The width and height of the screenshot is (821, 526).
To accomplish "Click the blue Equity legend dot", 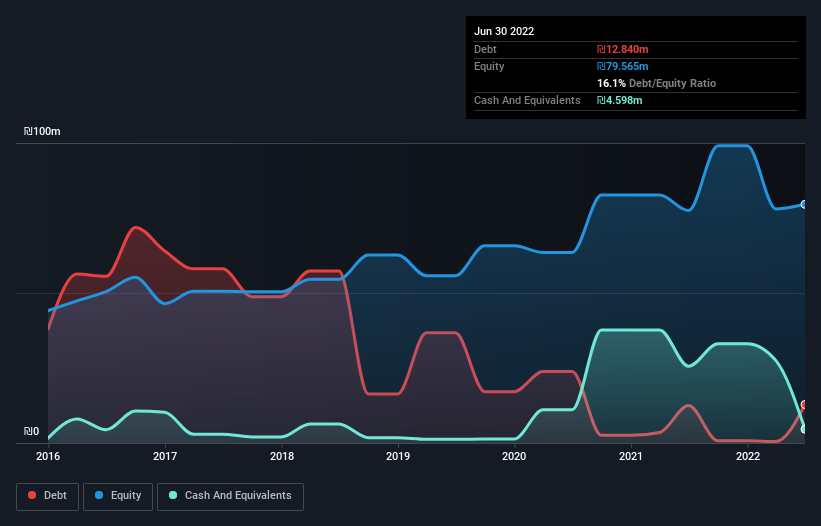I will [99, 495].
